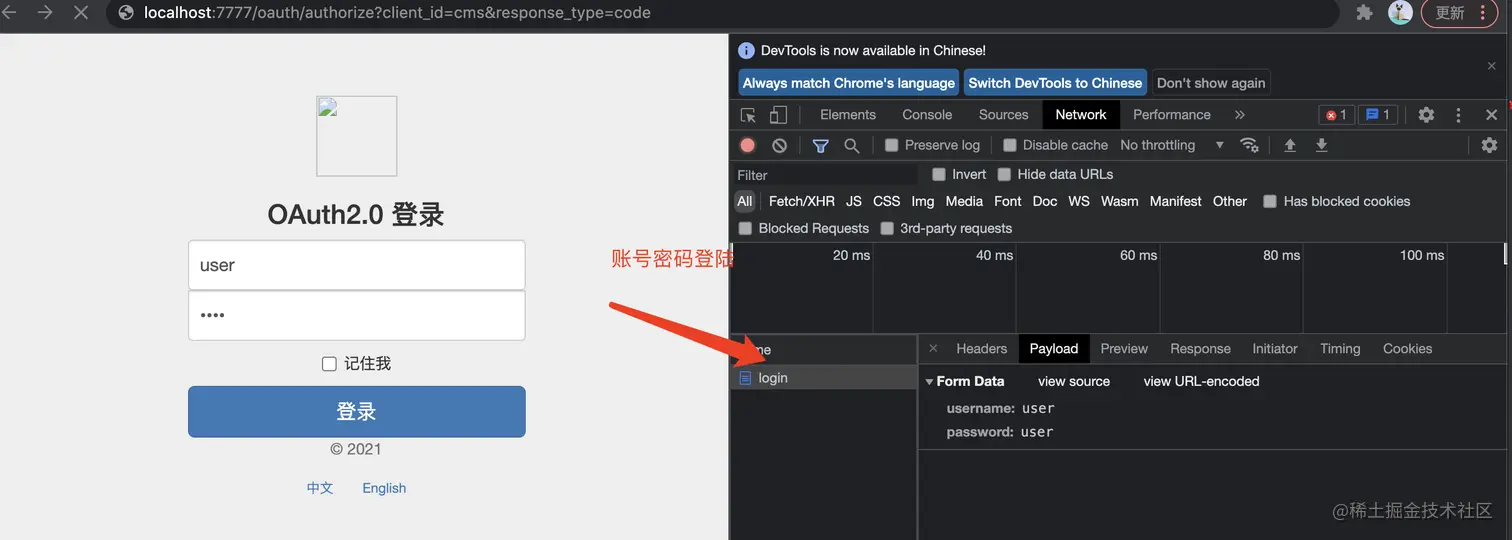Select the login request row

pos(824,378)
